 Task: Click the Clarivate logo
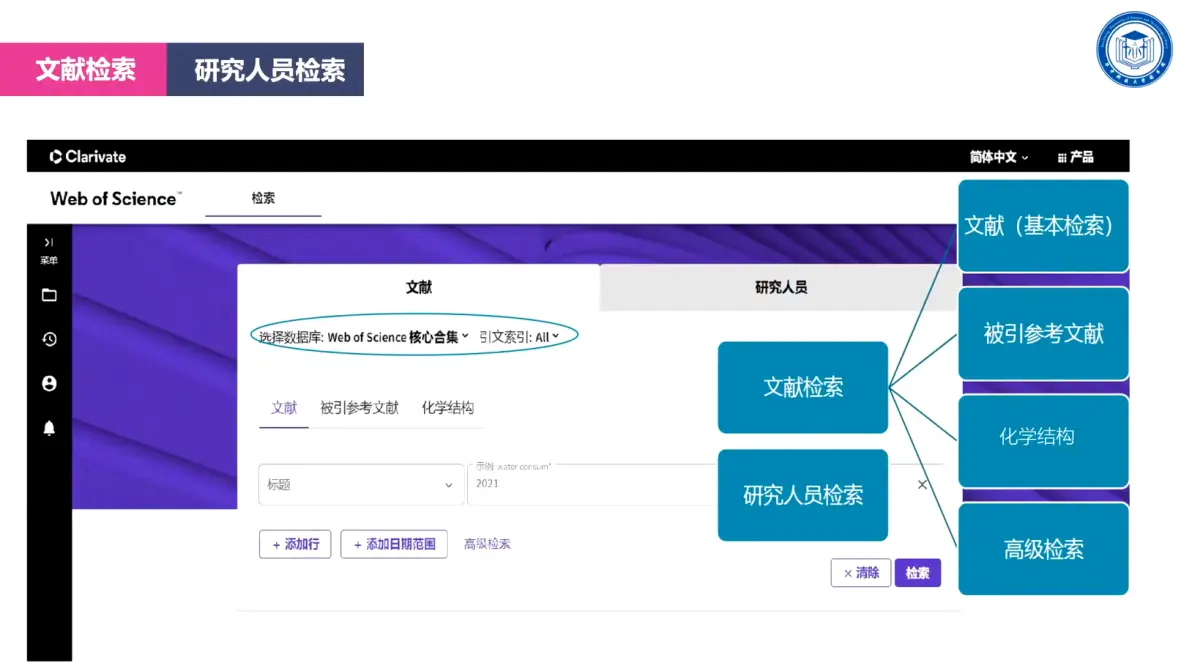88,156
